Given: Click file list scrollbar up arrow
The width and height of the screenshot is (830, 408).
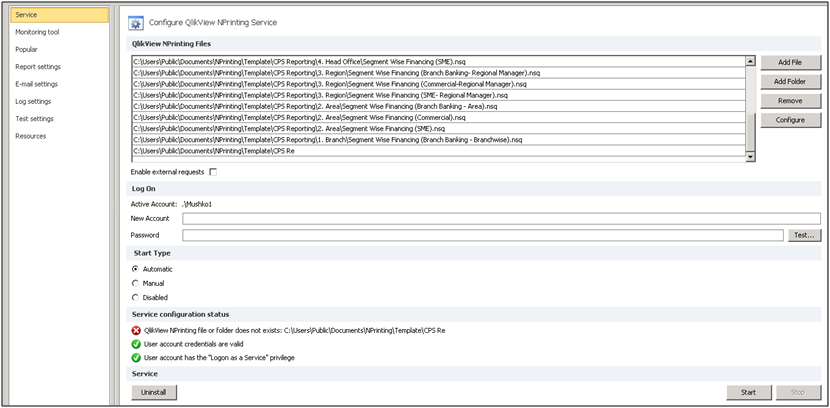Looking at the screenshot, I should (x=750, y=61).
